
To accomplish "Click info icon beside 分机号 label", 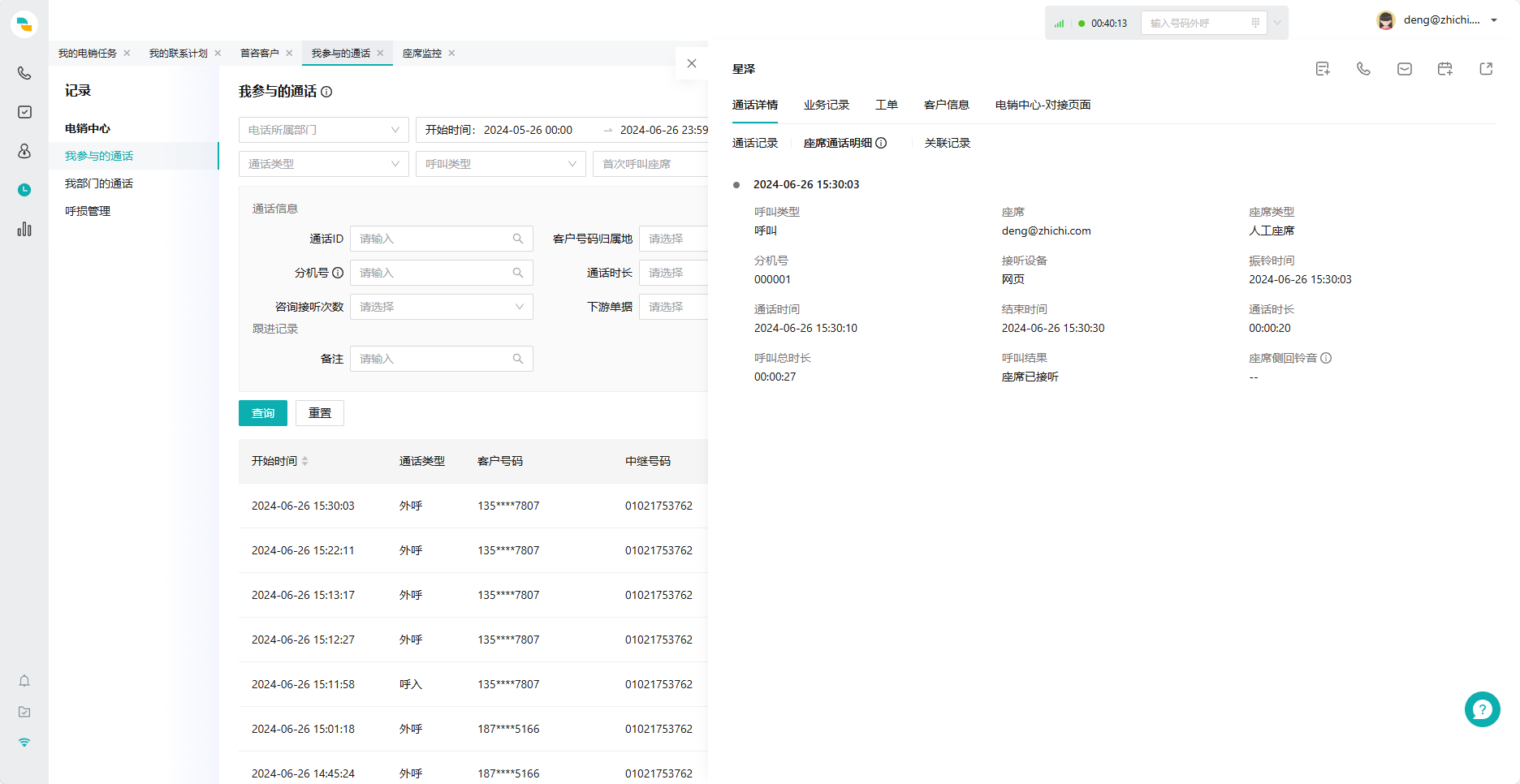I will pos(338,273).
